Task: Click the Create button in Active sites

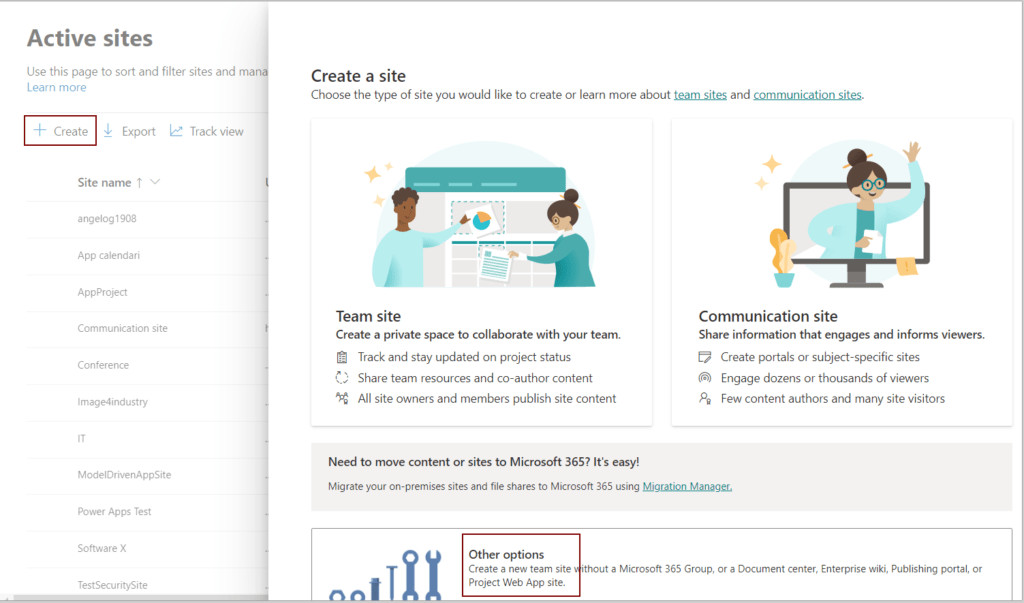Action: point(61,131)
